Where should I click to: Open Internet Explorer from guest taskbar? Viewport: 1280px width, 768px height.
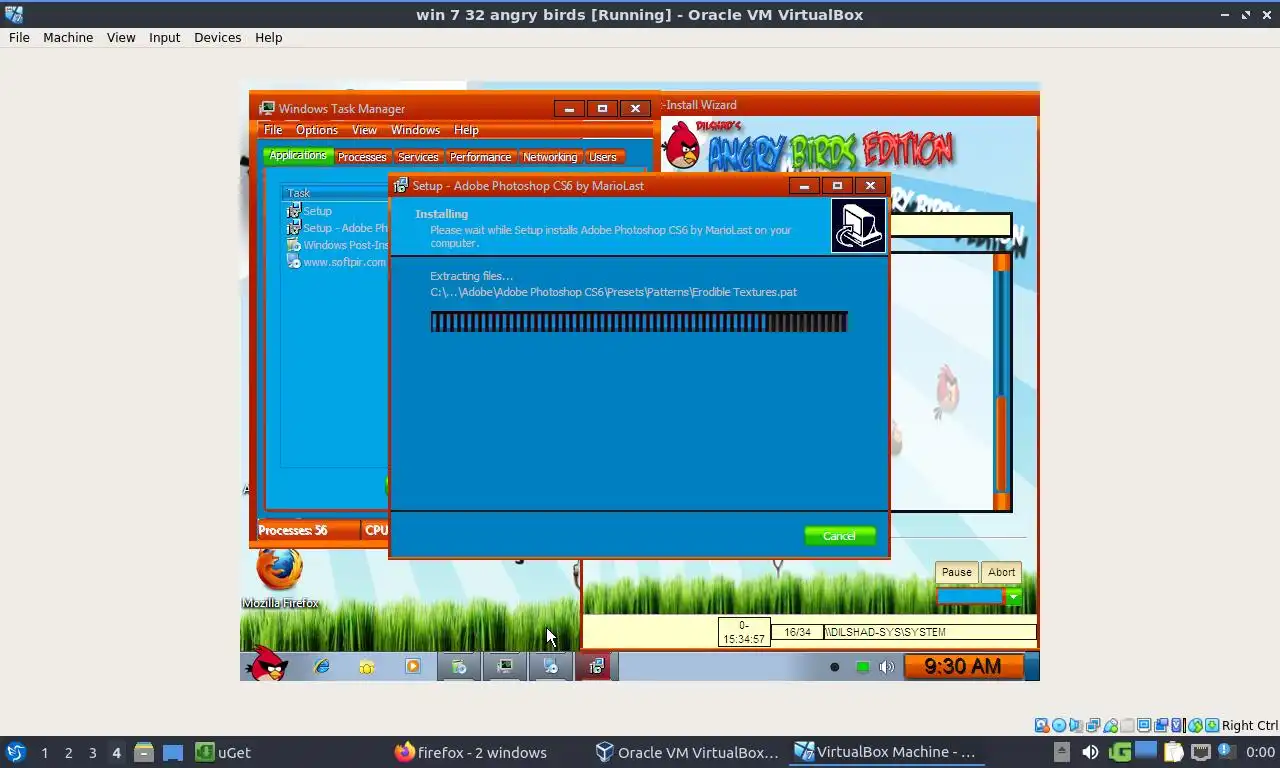coord(322,666)
